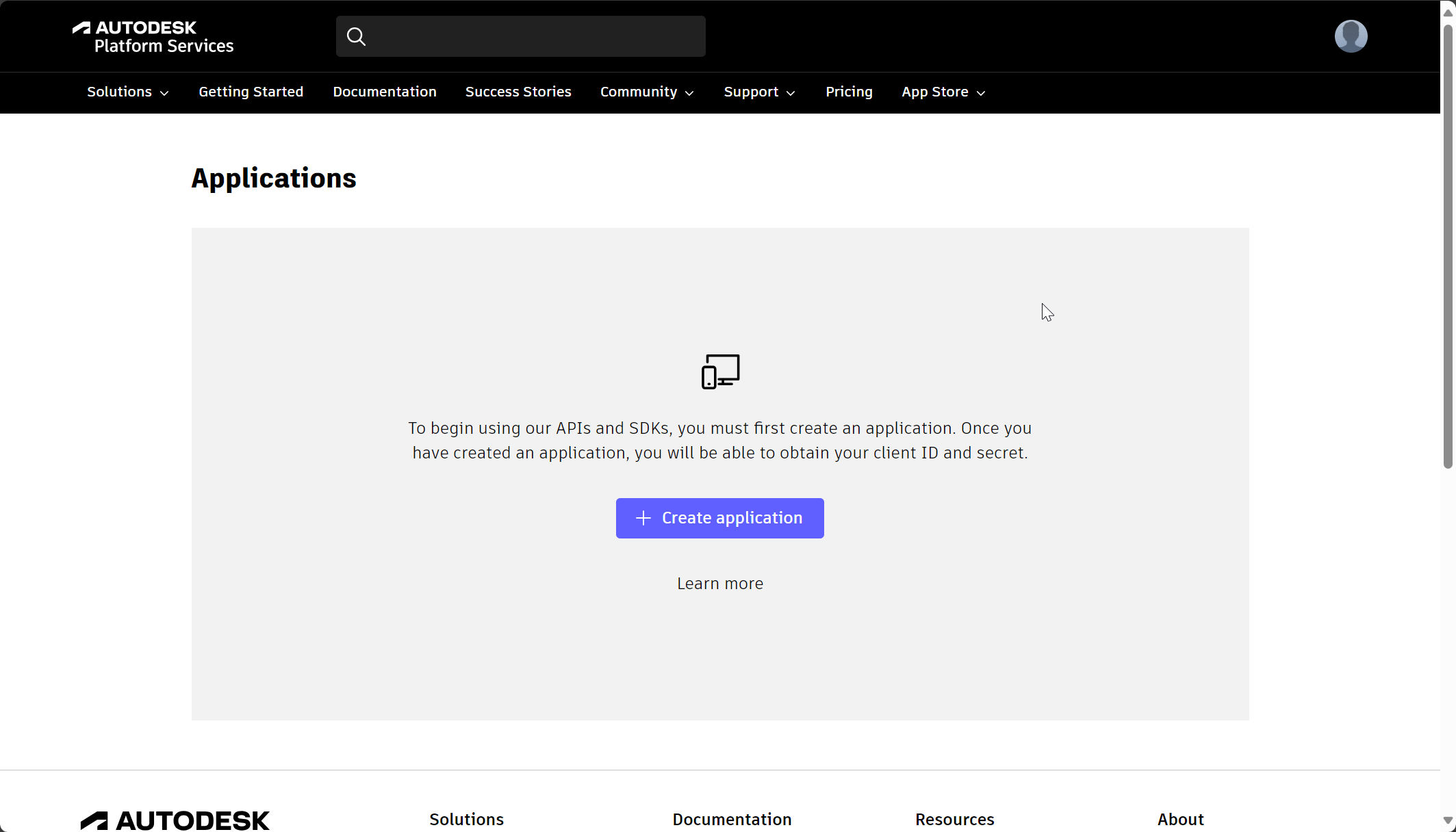
Task: Click the scrollbar up arrow
Action: click(1448, 12)
